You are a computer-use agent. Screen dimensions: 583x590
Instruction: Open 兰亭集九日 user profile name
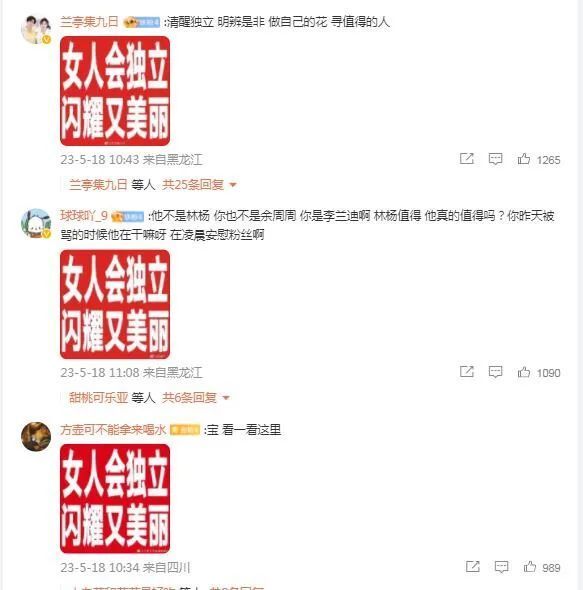(x=89, y=22)
